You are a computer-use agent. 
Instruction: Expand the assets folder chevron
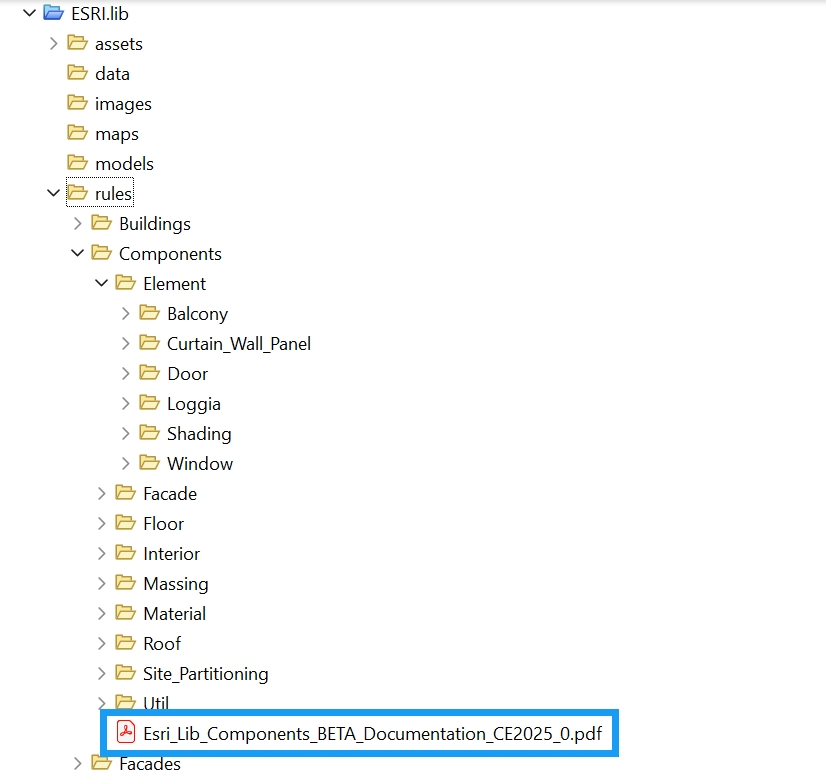(x=53, y=43)
